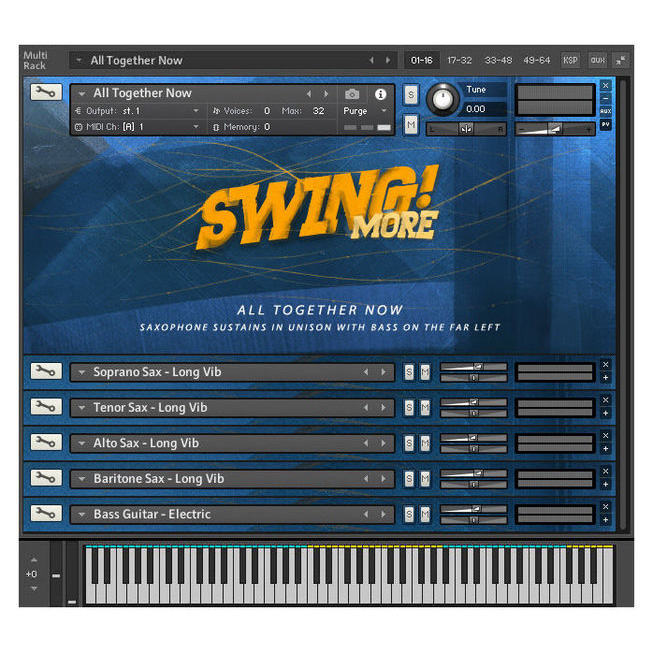Go to previous All Together Now instrument
This screenshot has height=653, width=653.
(x=309, y=94)
